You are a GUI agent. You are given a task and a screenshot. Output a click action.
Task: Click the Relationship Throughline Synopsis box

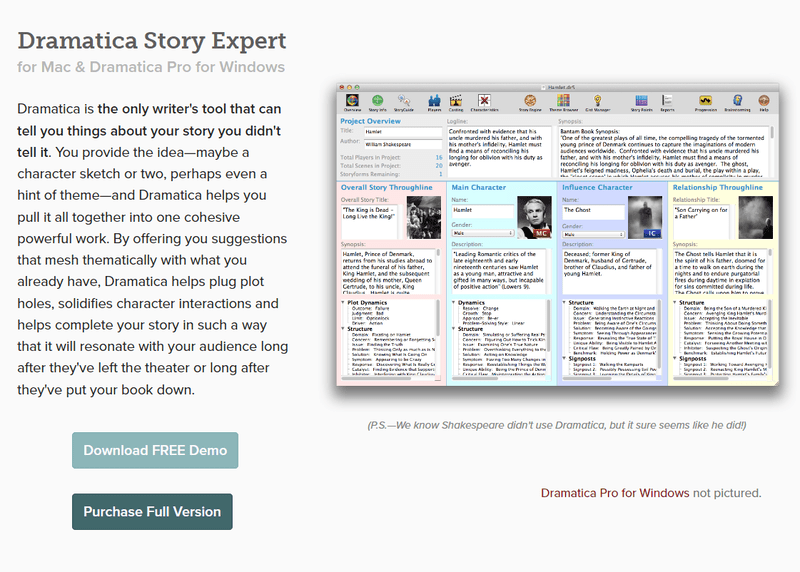point(719,271)
